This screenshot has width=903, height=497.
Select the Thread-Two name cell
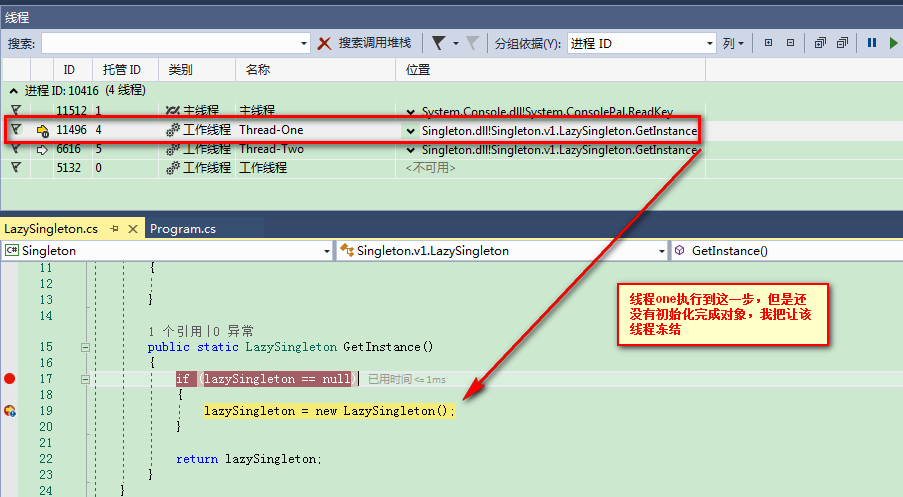[271, 149]
